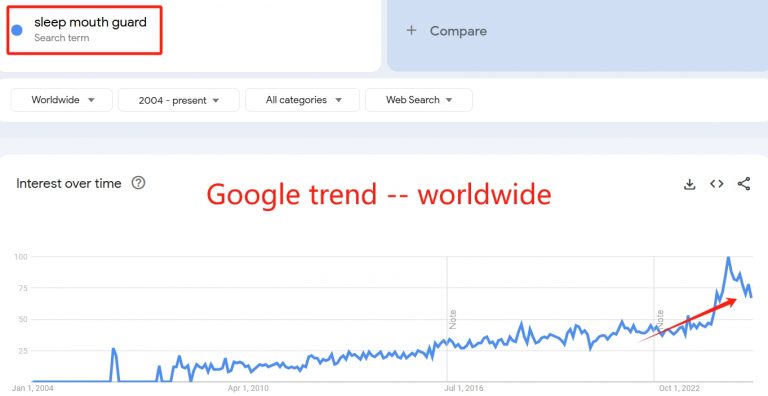
Task: Click the plus icon beside Compare
Action: click(x=411, y=30)
